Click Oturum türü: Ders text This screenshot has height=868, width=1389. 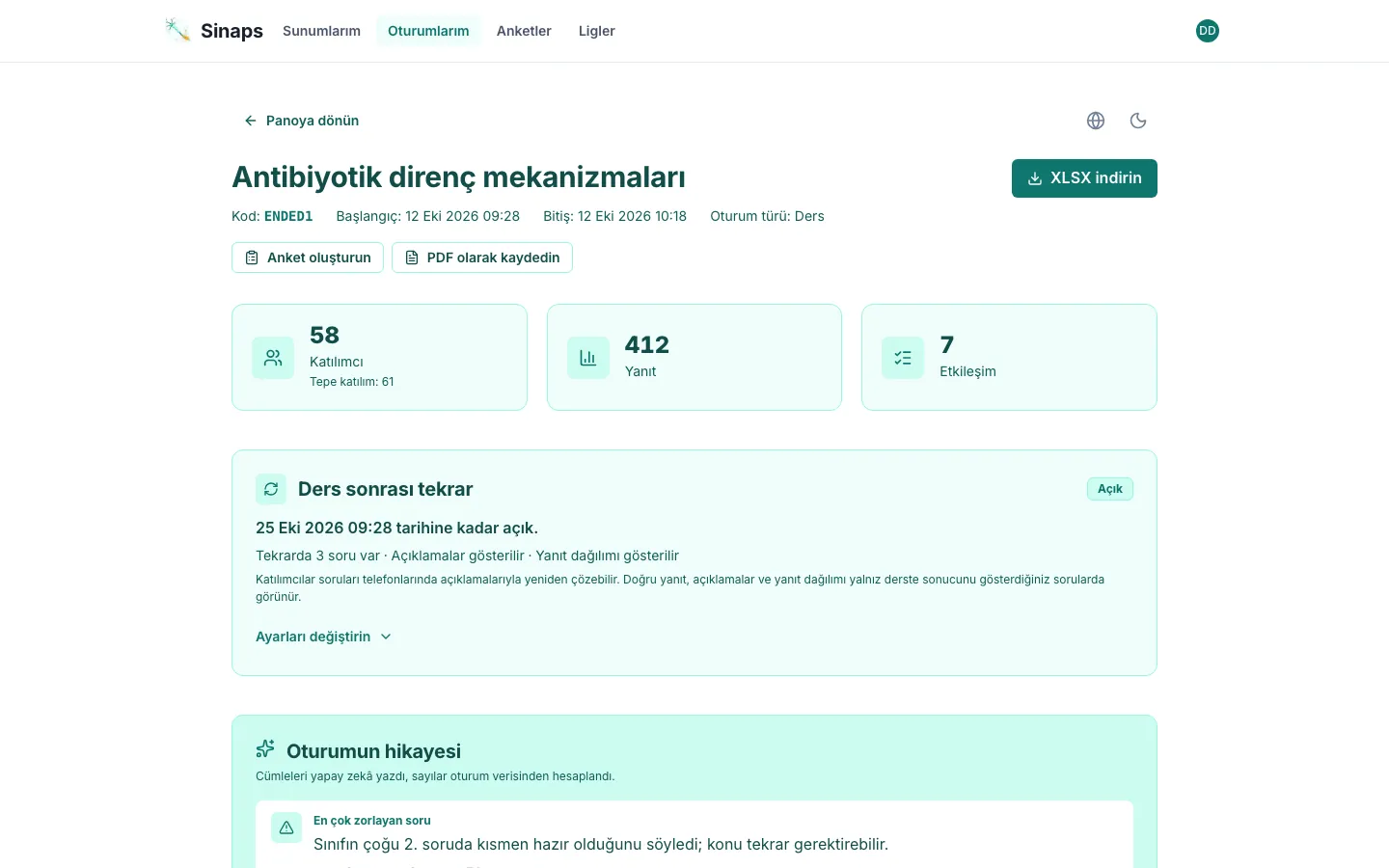pyautogui.click(x=767, y=216)
